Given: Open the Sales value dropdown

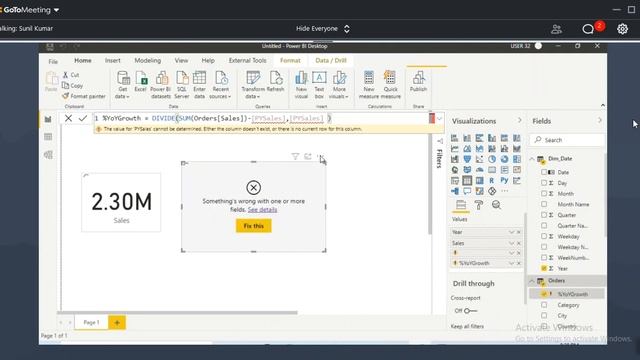Looking at the screenshot, I should pos(511,243).
